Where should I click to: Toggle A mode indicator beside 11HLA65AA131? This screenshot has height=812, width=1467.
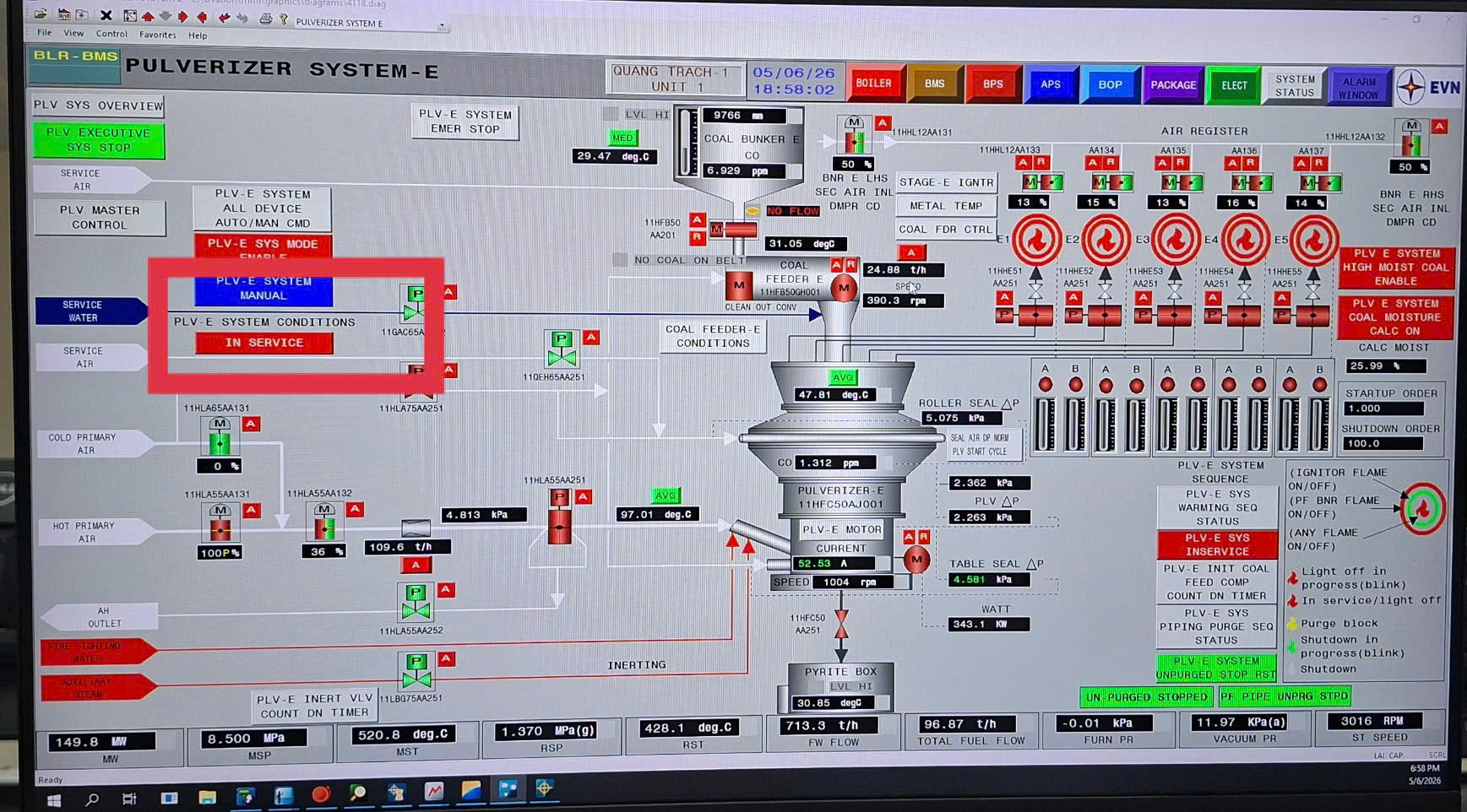[x=251, y=424]
